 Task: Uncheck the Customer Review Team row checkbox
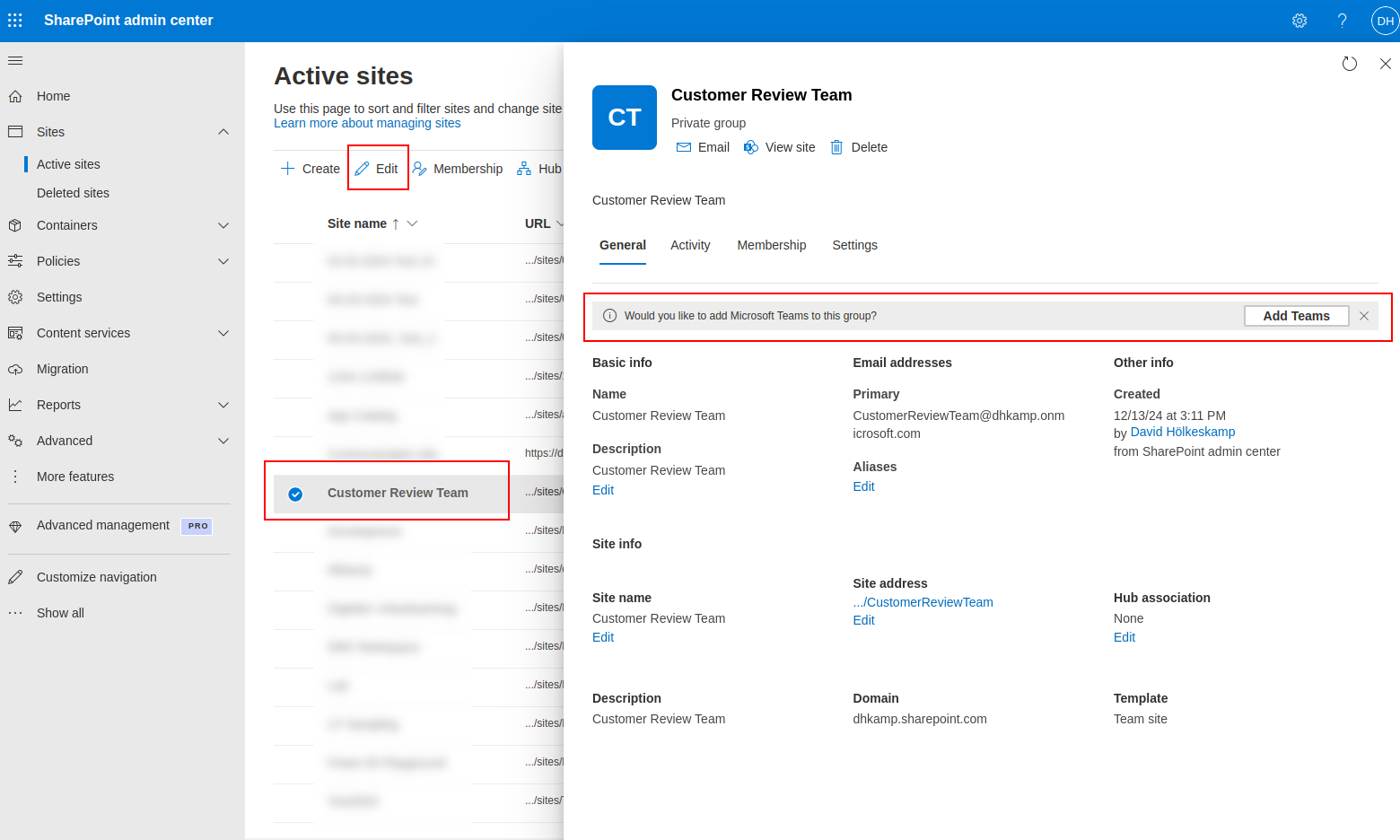click(x=295, y=494)
